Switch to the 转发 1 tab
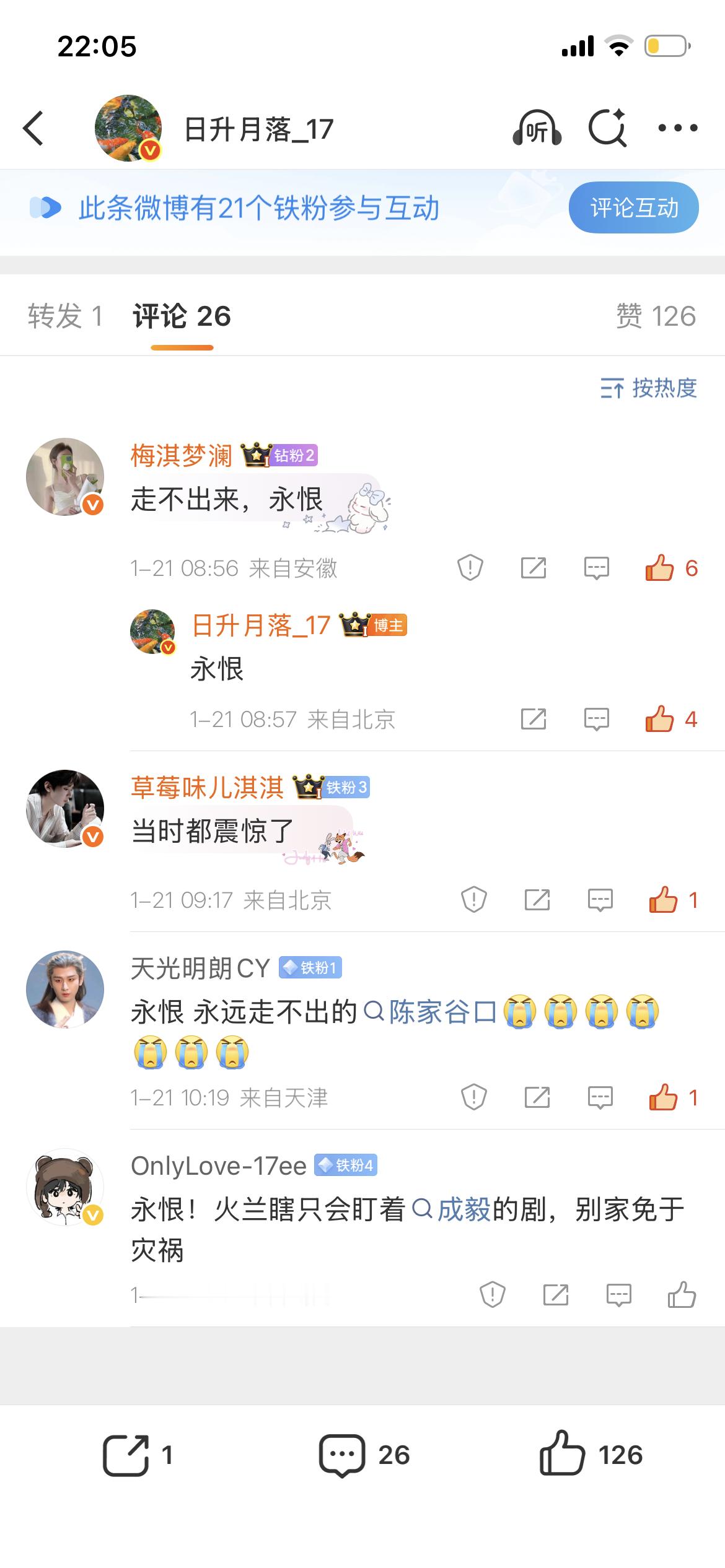 point(65,316)
